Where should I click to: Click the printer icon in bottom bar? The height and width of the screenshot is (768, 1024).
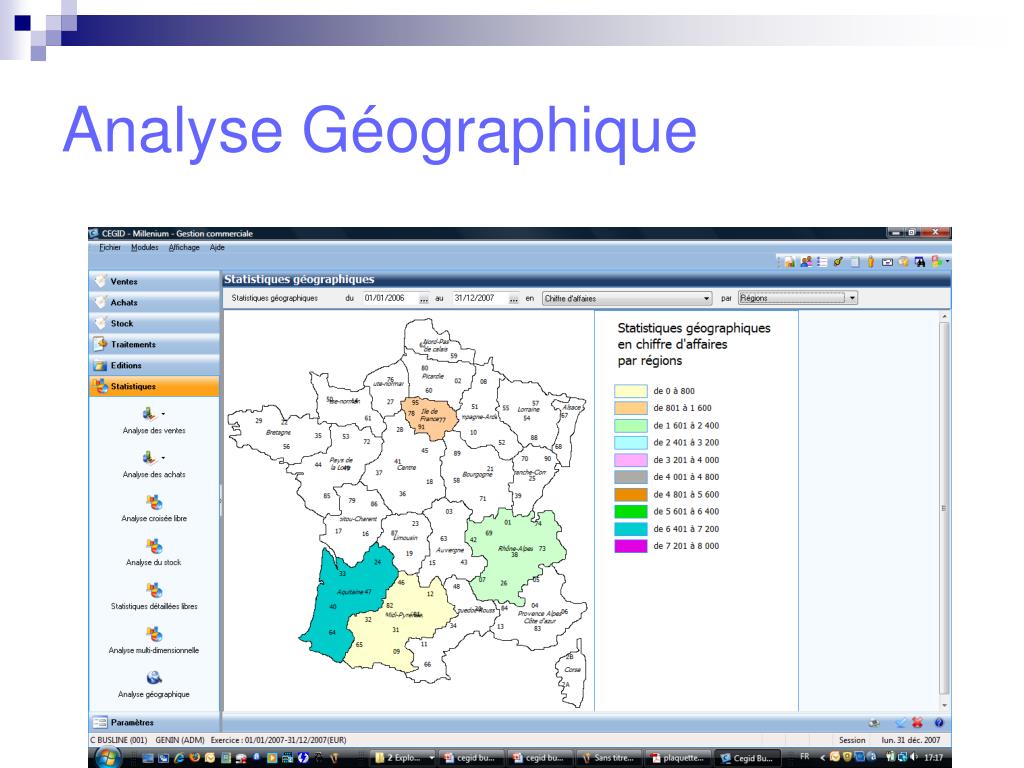pos(874,722)
